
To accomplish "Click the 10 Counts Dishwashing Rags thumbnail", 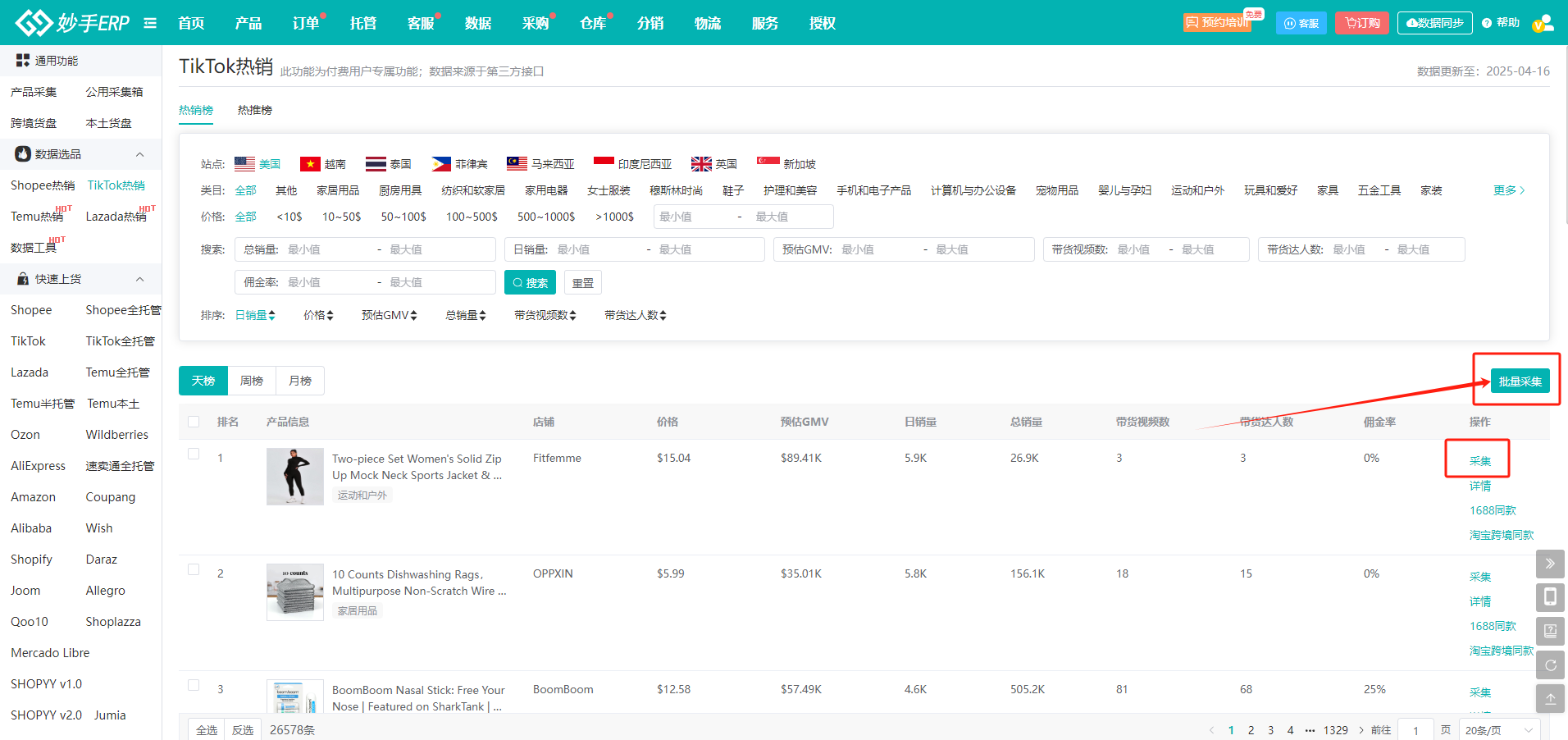I will 295,592.
